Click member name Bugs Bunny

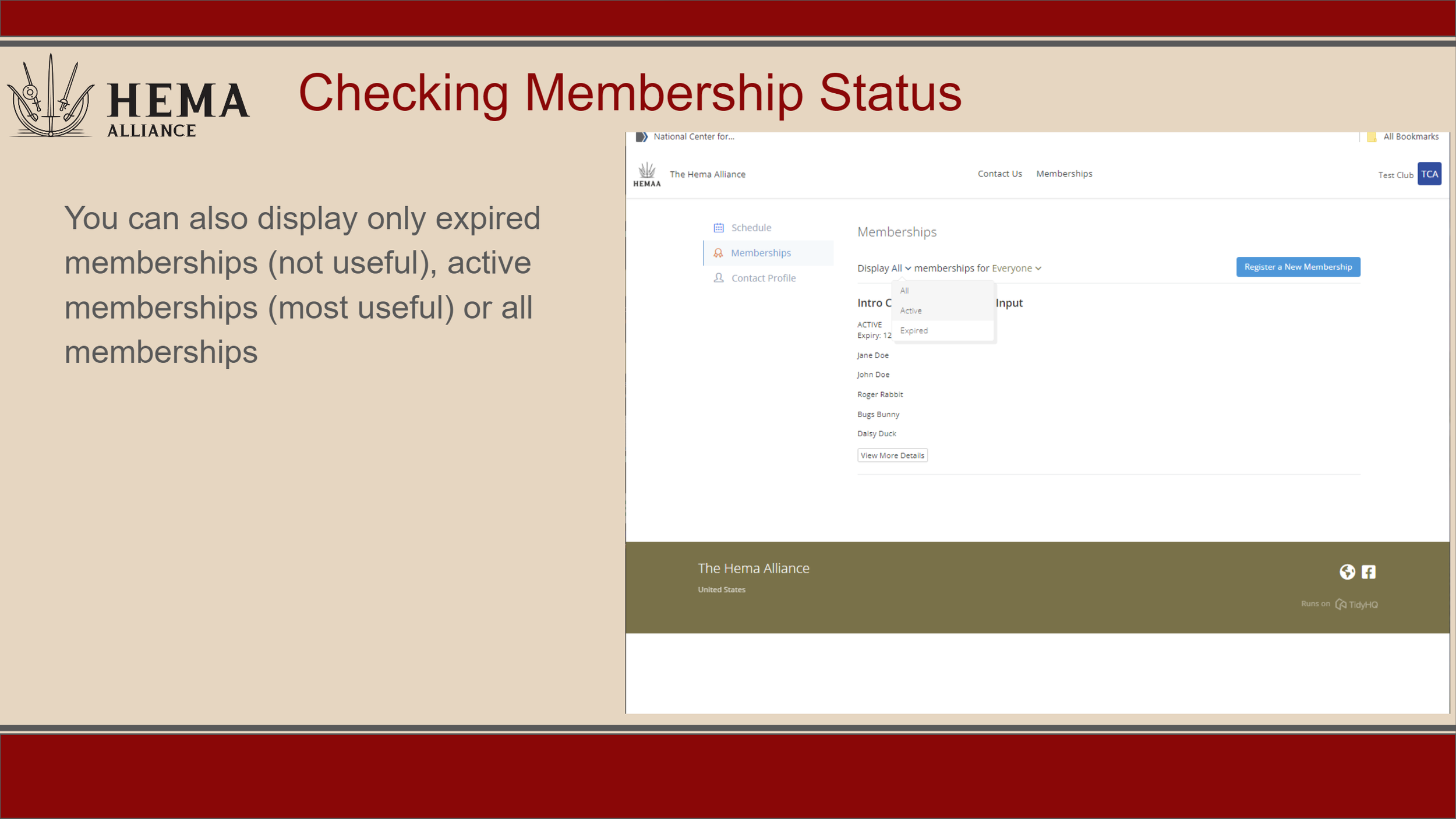pyautogui.click(x=878, y=414)
